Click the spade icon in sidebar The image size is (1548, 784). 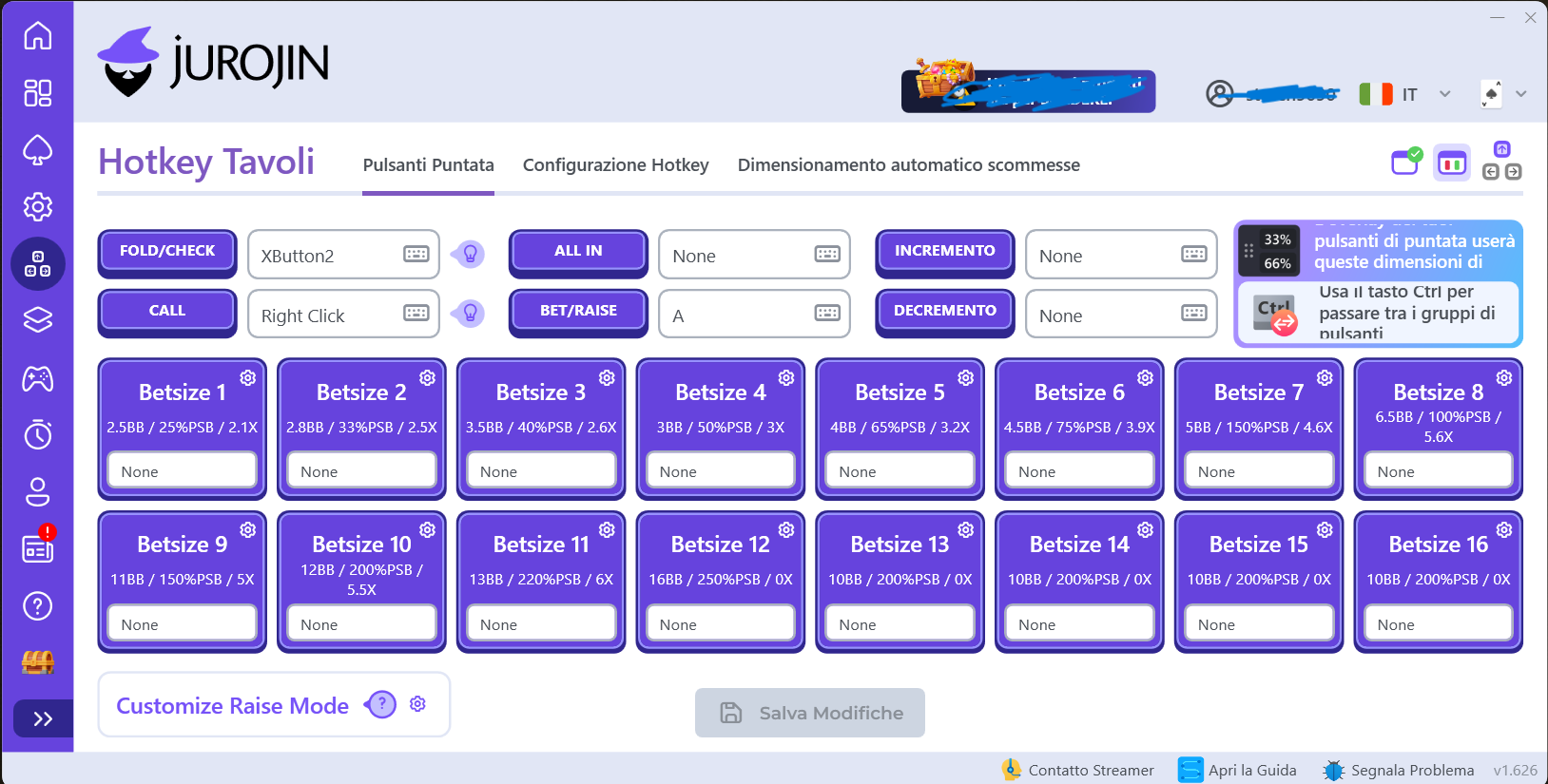coord(38,150)
